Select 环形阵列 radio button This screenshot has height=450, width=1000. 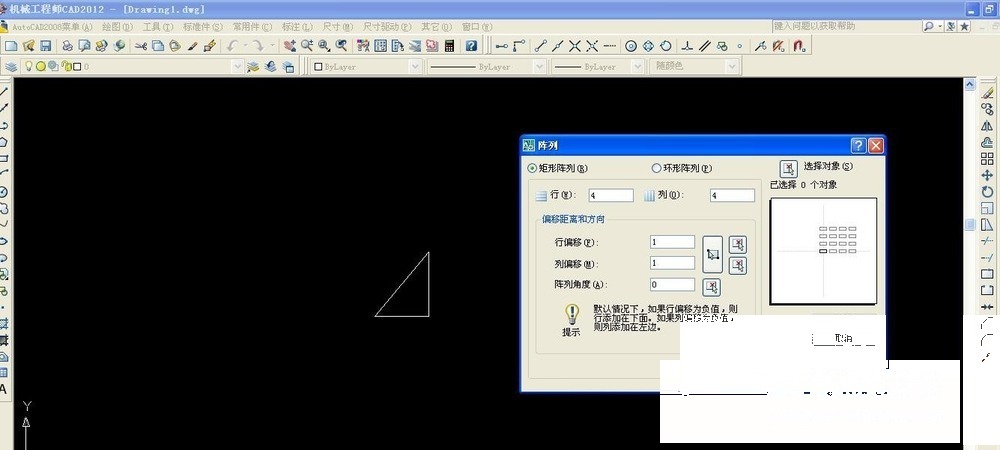coord(656,169)
